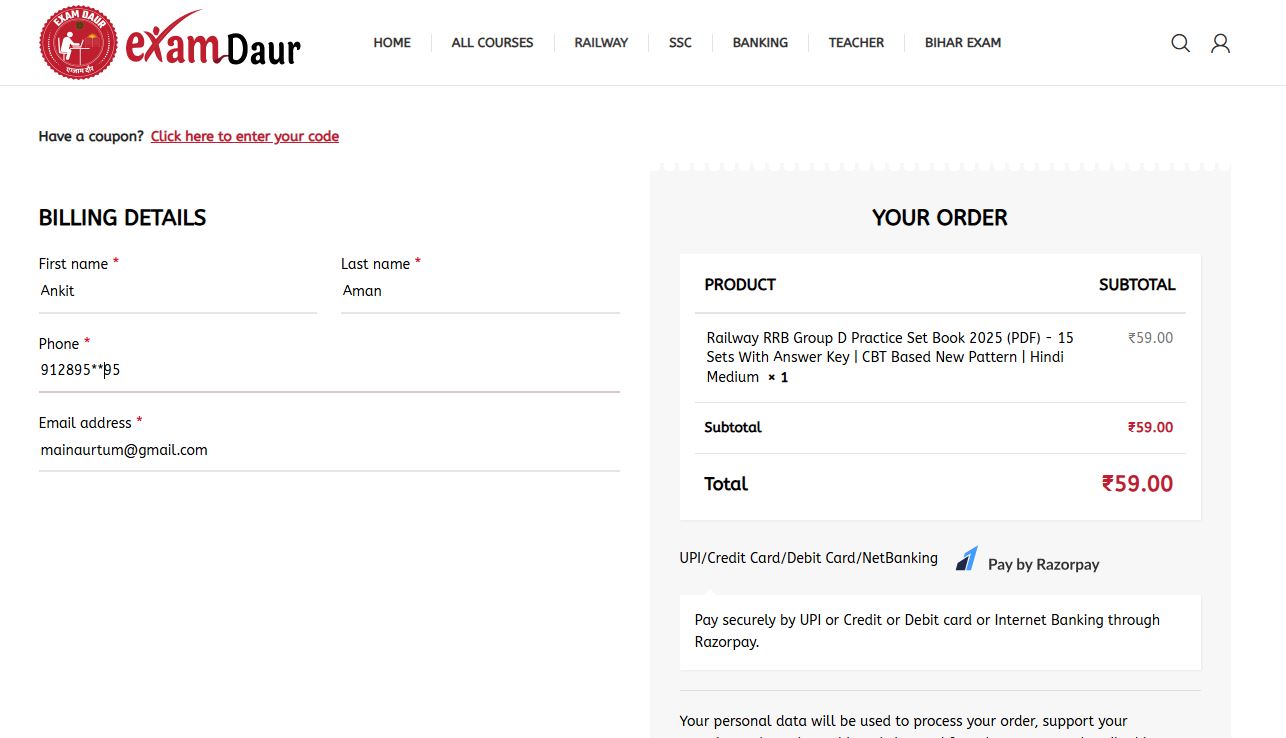
Task: Focus the First name field
Action: (177, 291)
